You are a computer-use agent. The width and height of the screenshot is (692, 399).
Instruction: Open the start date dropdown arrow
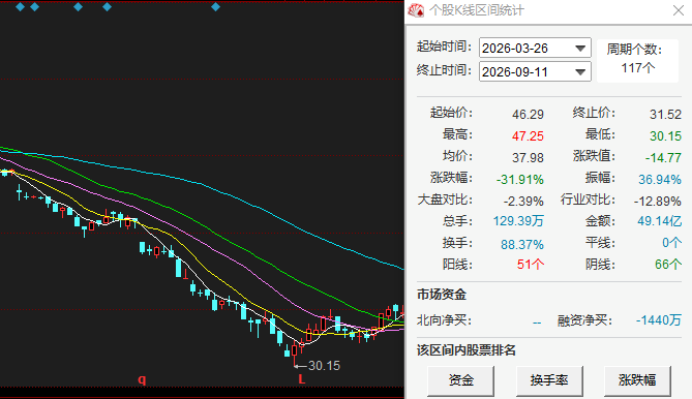(581, 48)
